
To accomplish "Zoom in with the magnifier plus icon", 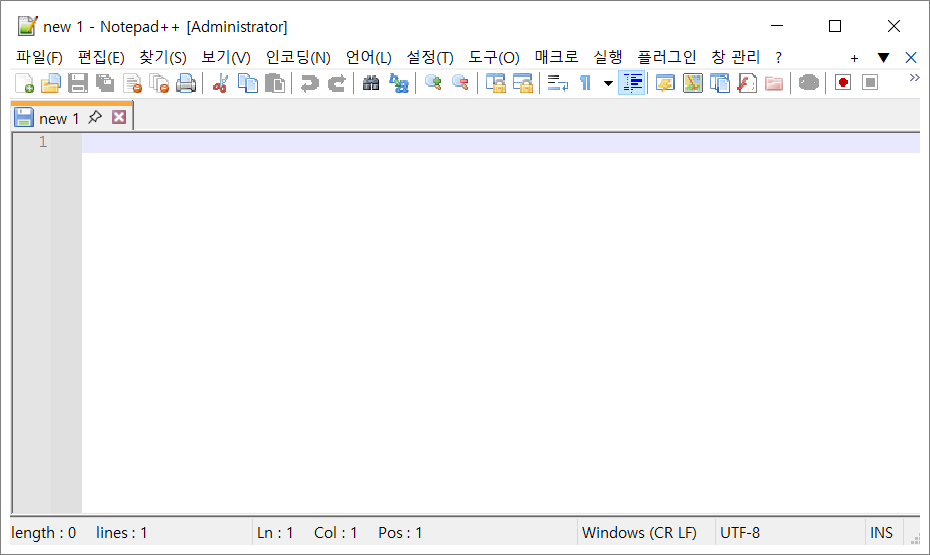I will (433, 83).
